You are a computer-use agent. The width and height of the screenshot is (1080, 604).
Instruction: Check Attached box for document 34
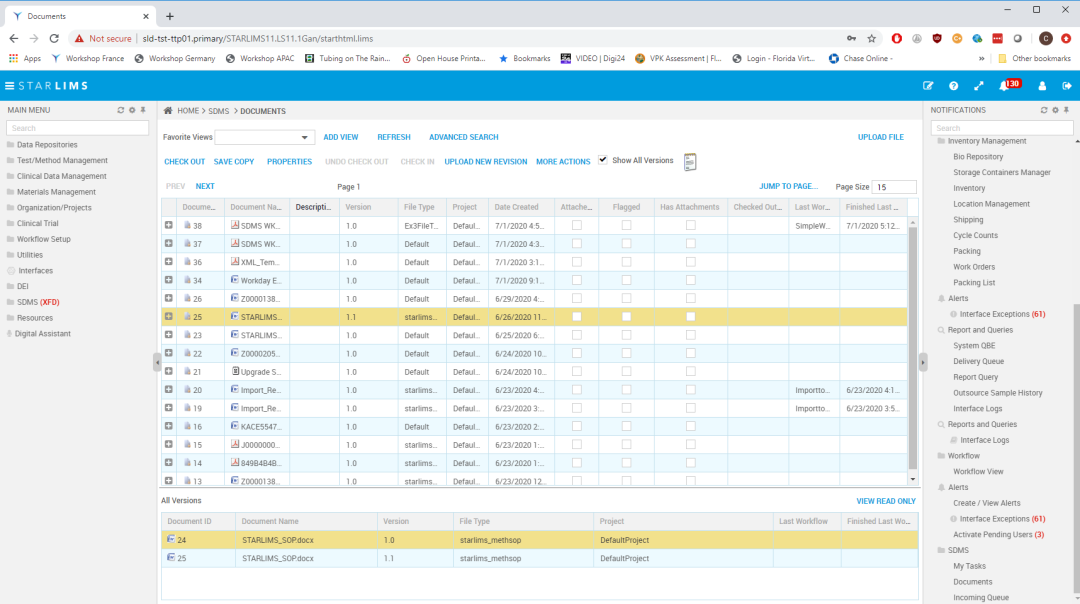click(577, 280)
